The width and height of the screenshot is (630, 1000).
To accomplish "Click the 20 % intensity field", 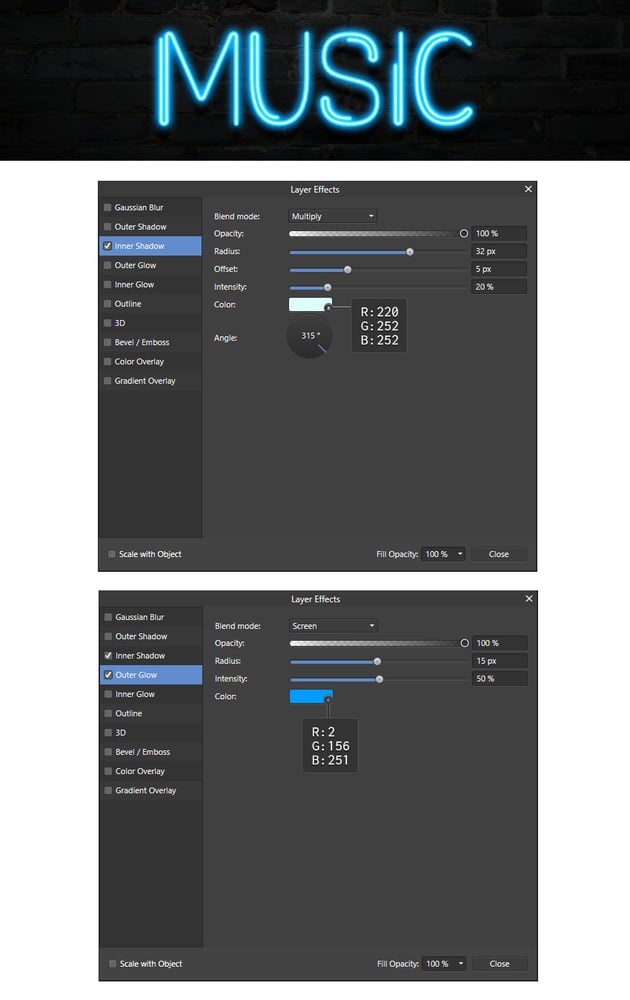I will (x=499, y=287).
